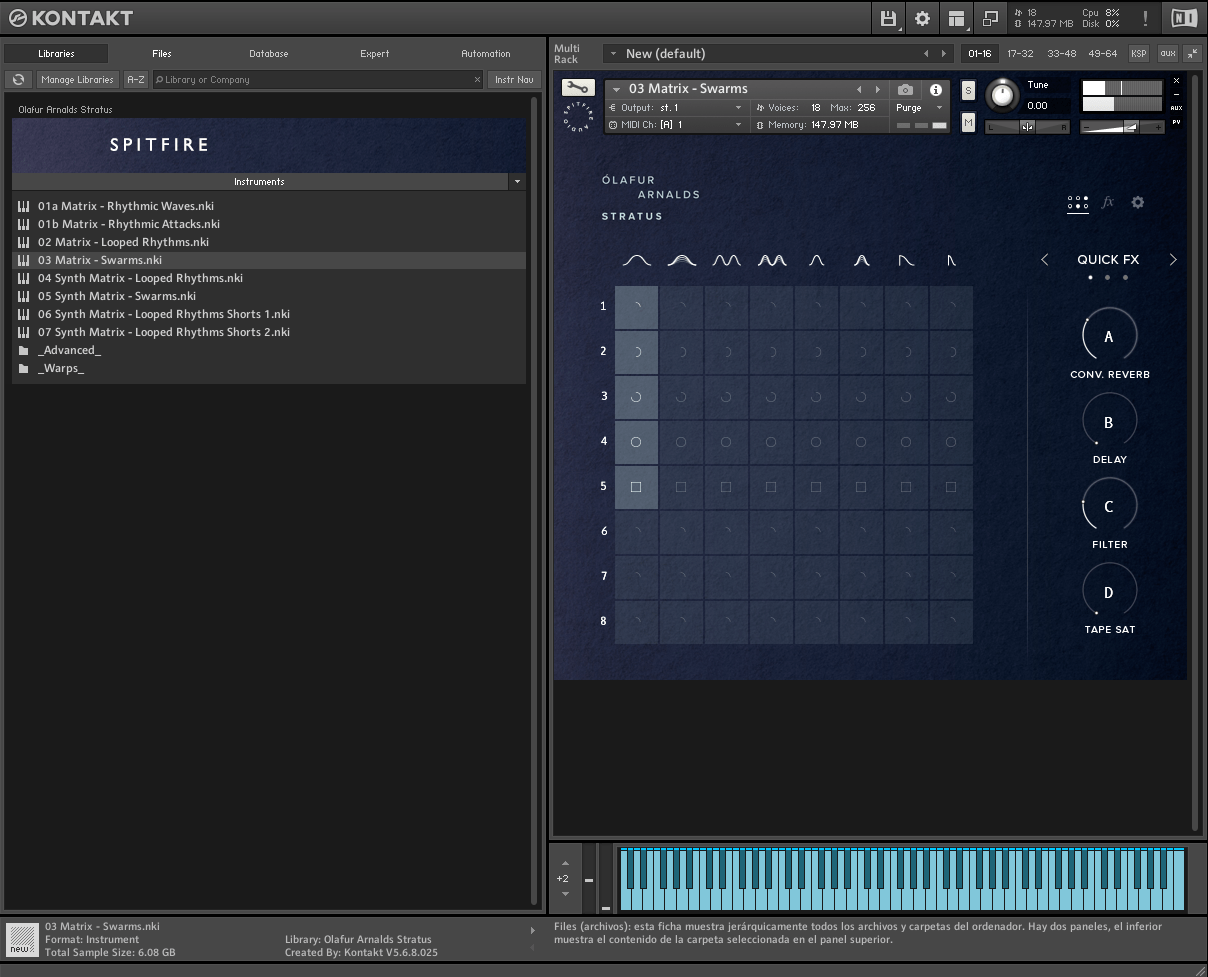Click the Kontakt logo at top left

pos(70,18)
